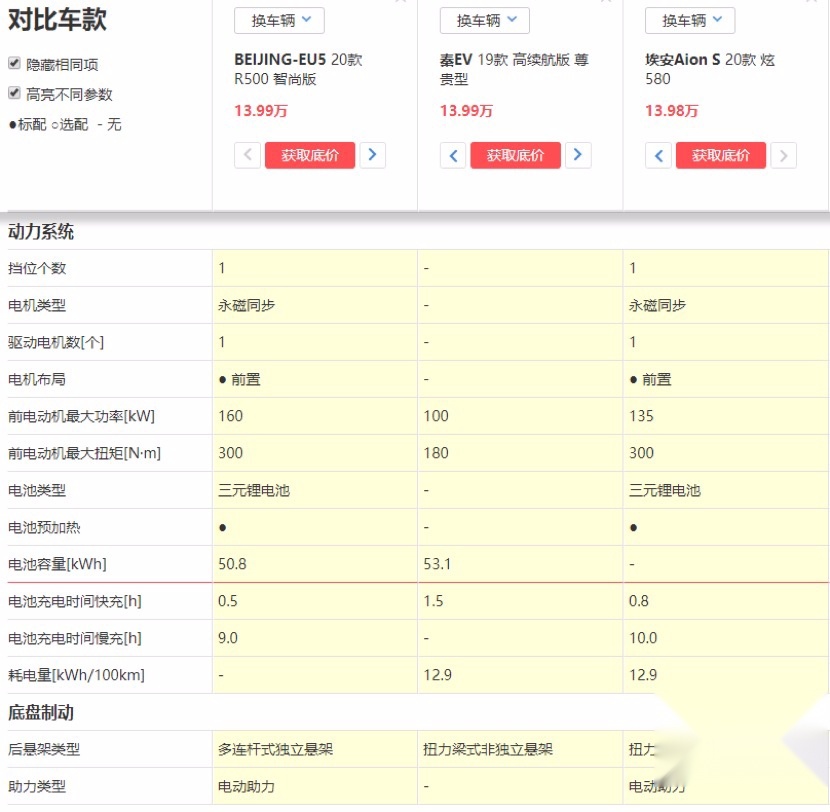Open 换车辆 dropdown for BEIJING-EU5
830x812 pixels.
[x=279, y=21]
